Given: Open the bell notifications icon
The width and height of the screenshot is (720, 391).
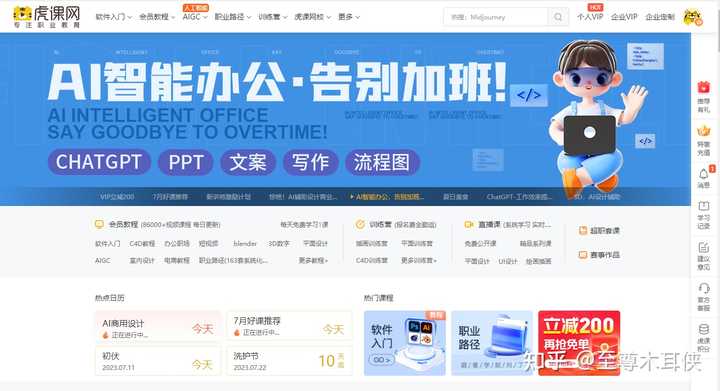Looking at the screenshot, I should pos(703,174).
